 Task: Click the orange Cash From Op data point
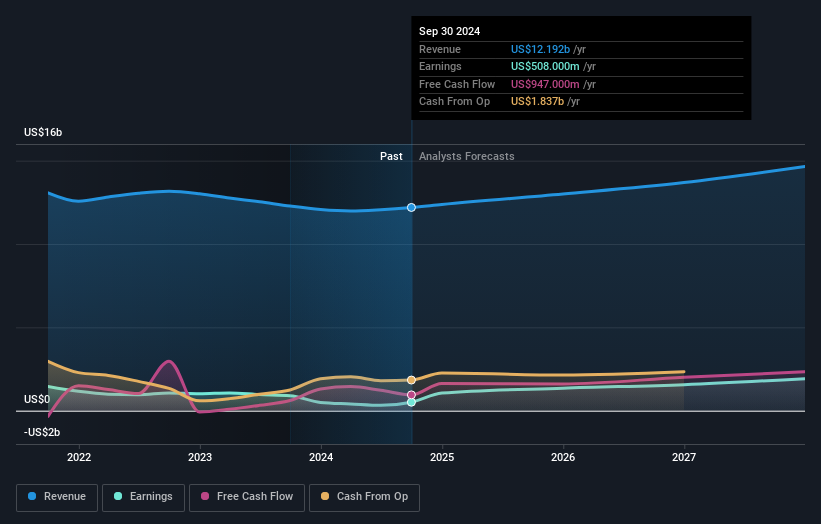(412, 380)
